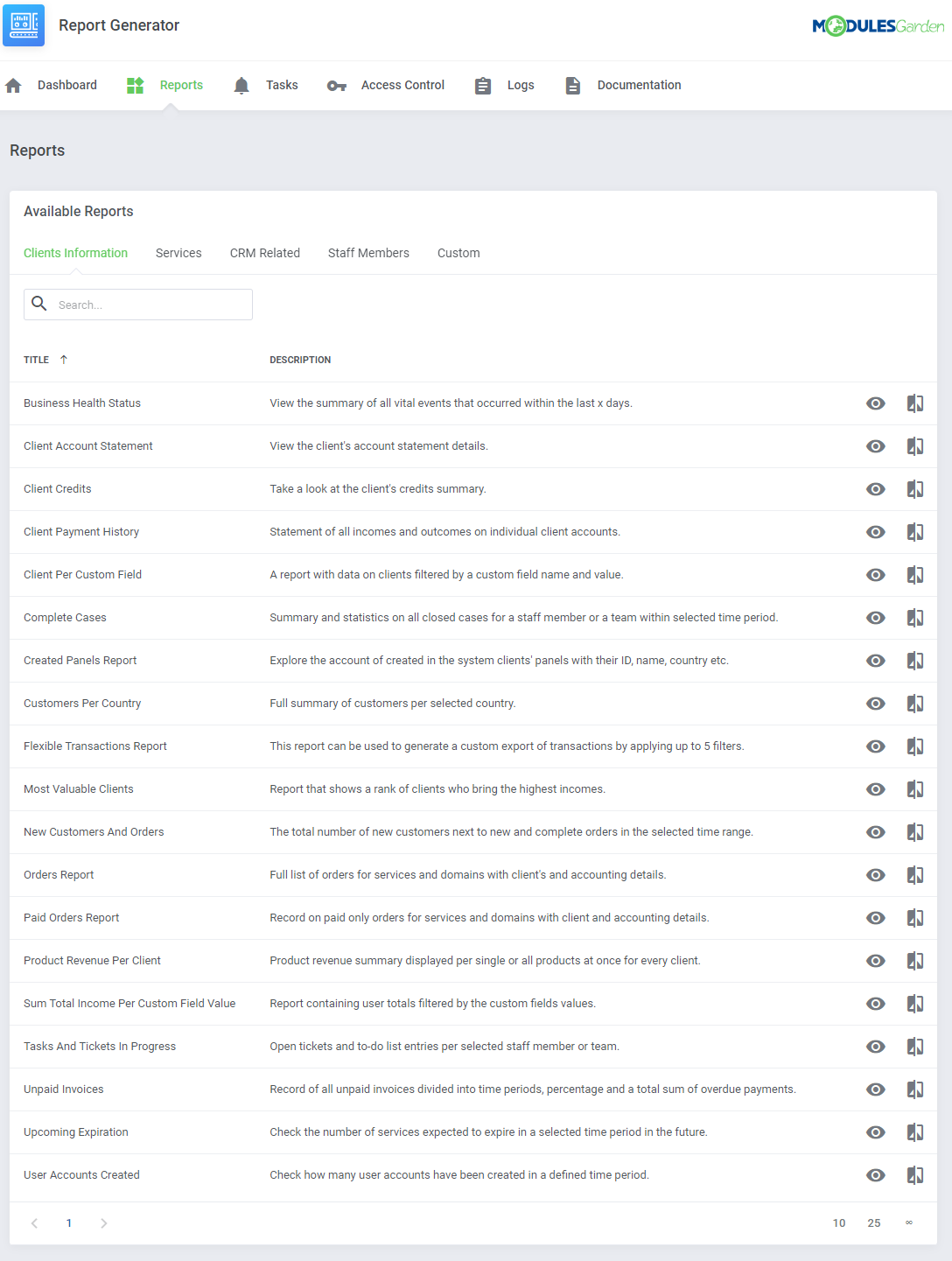Image resolution: width=952 pixels, height=1261 pixels.
Task: Go to previous page arrow
Action: [34, 1223]
